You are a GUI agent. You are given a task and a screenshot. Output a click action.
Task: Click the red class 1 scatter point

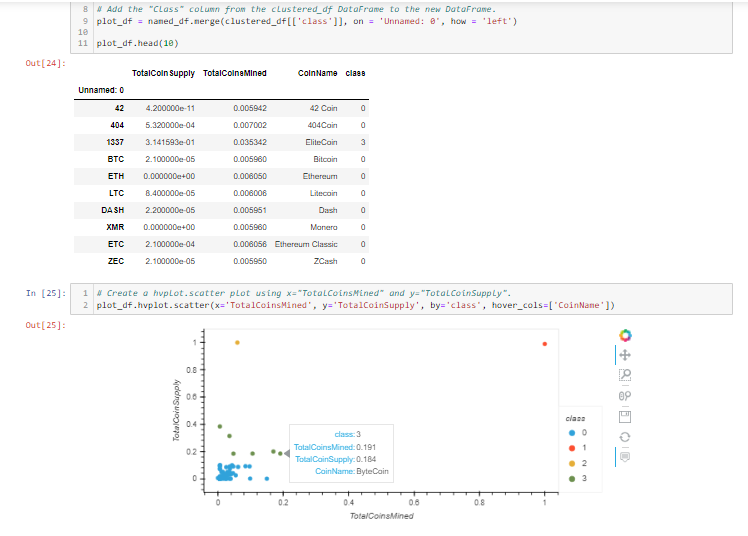(x=545, y=344)
